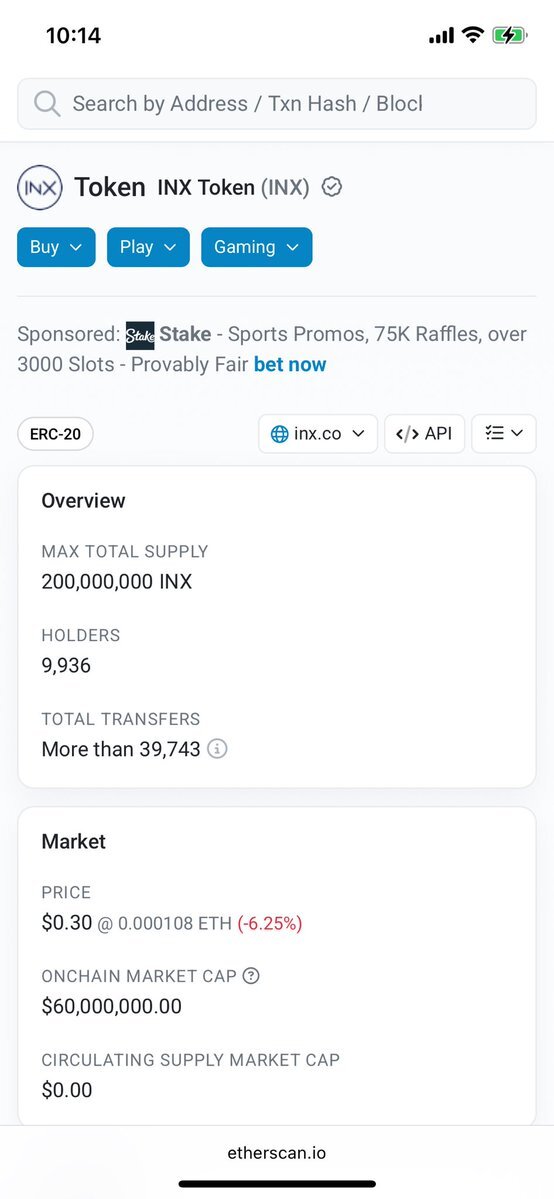
Task: Click info icon next to Total Transfers
Action: (x=217, y=749)
